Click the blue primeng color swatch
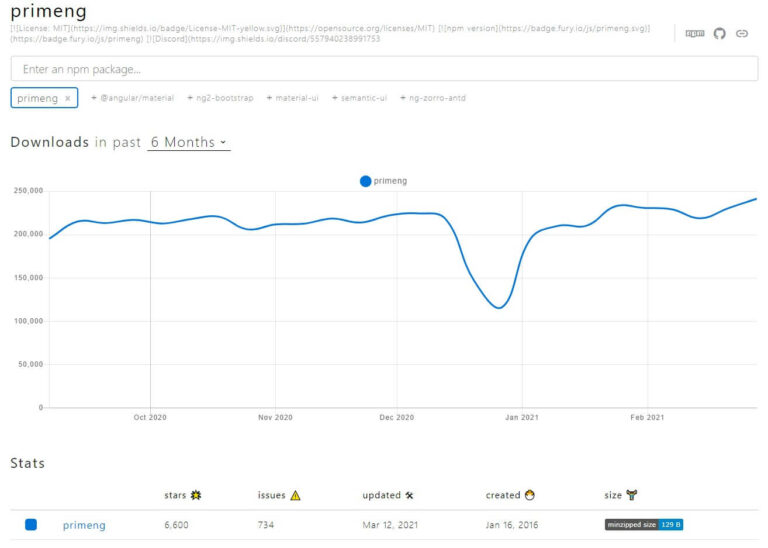 coord(31,524)
